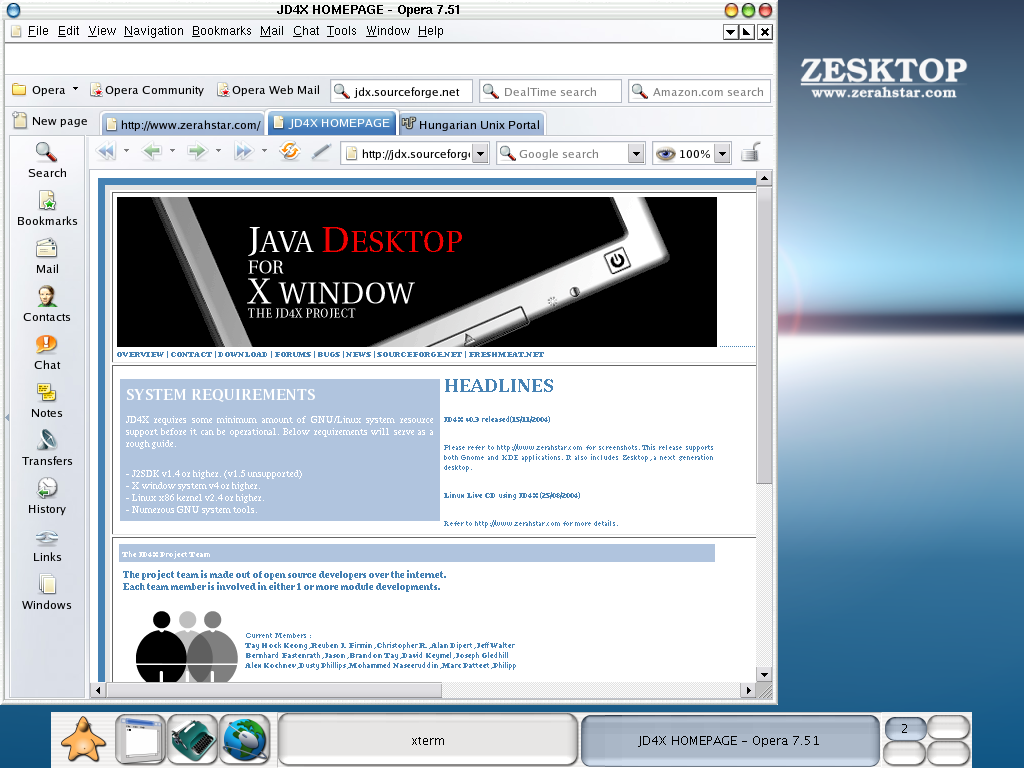Click the horizontal scrollbar thumb
The width and height of the screenshot is (1024, 768).
[x=274, y=690]
